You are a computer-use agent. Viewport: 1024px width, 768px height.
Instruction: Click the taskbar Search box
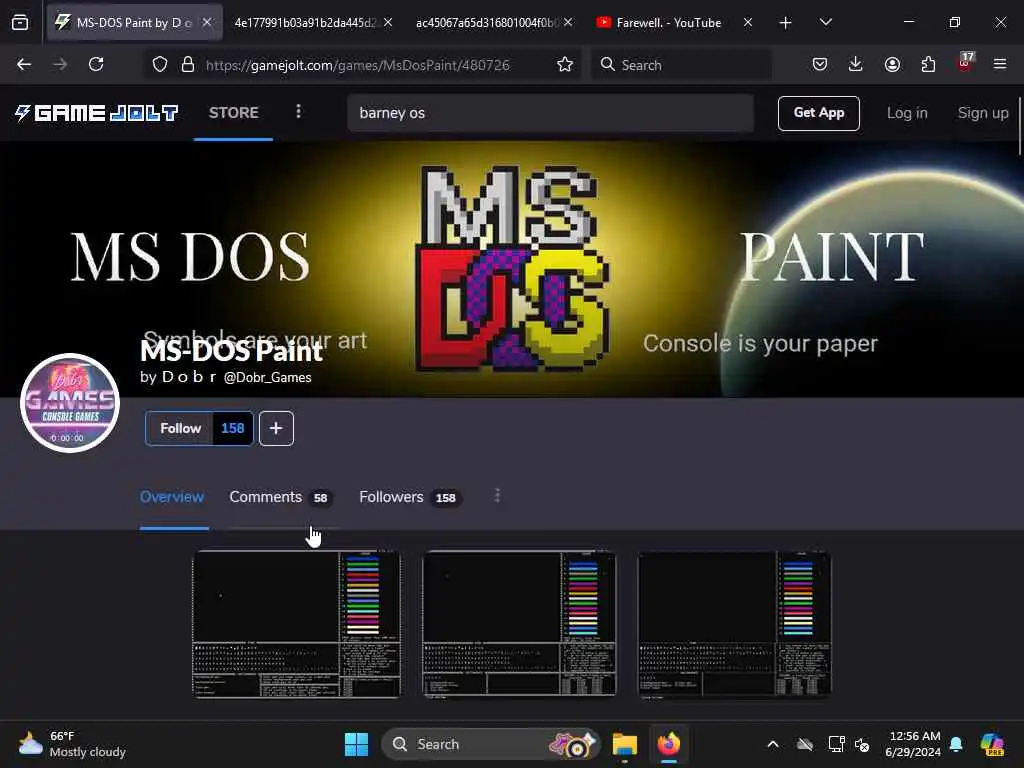pos(490,744)
